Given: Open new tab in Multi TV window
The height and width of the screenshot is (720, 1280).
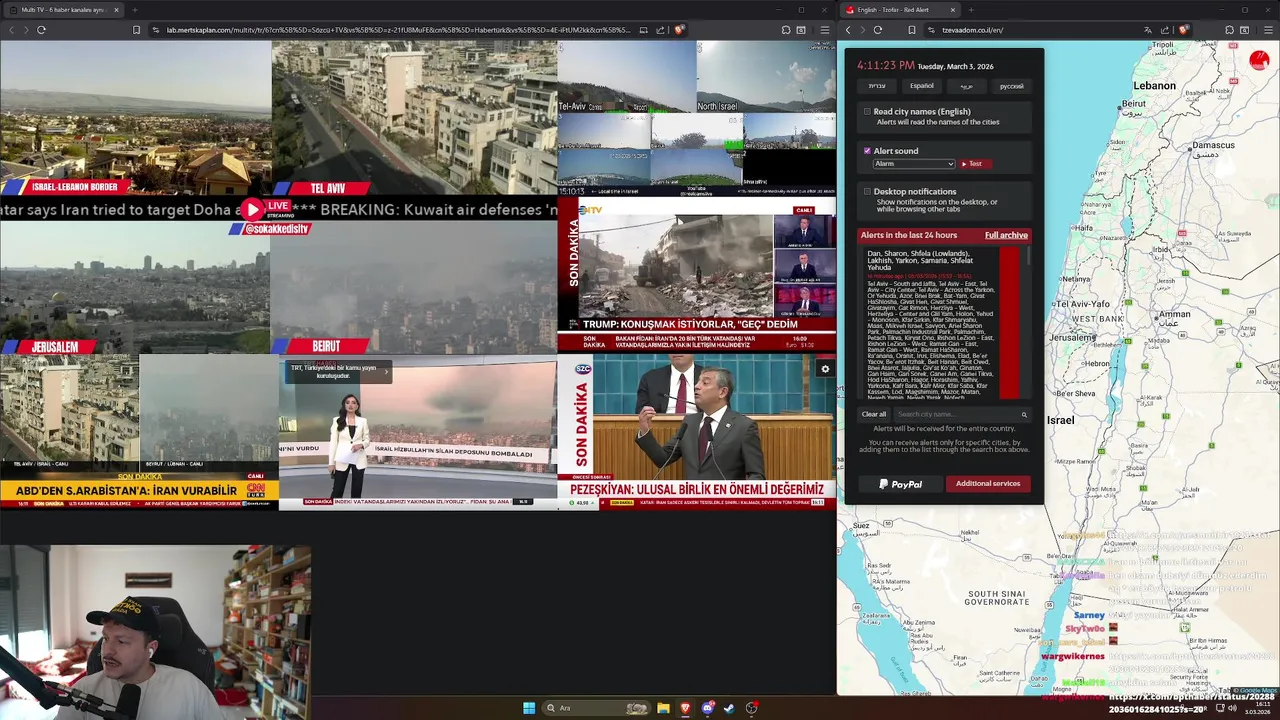Looking at the screenshot, I should point(134,10).
